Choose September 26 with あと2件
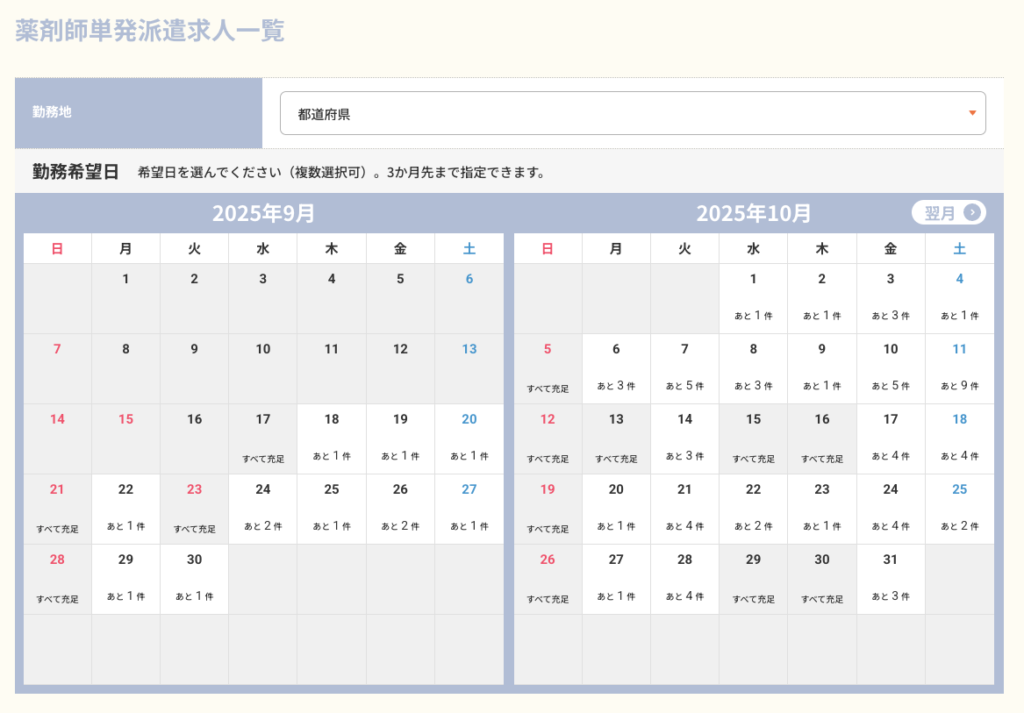Image resolution: width=1024 pixels, height=713 pixels. coord(400,509)
